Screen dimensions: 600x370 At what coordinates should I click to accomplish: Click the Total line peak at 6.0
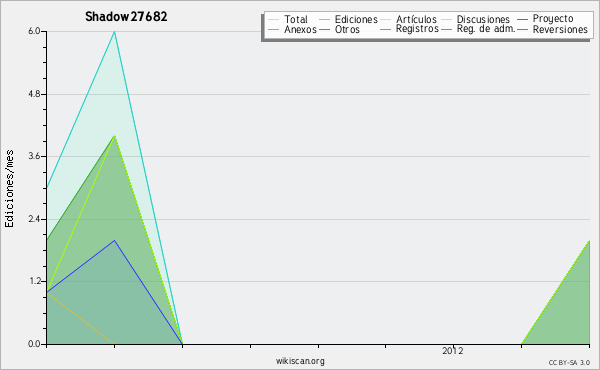114,32
